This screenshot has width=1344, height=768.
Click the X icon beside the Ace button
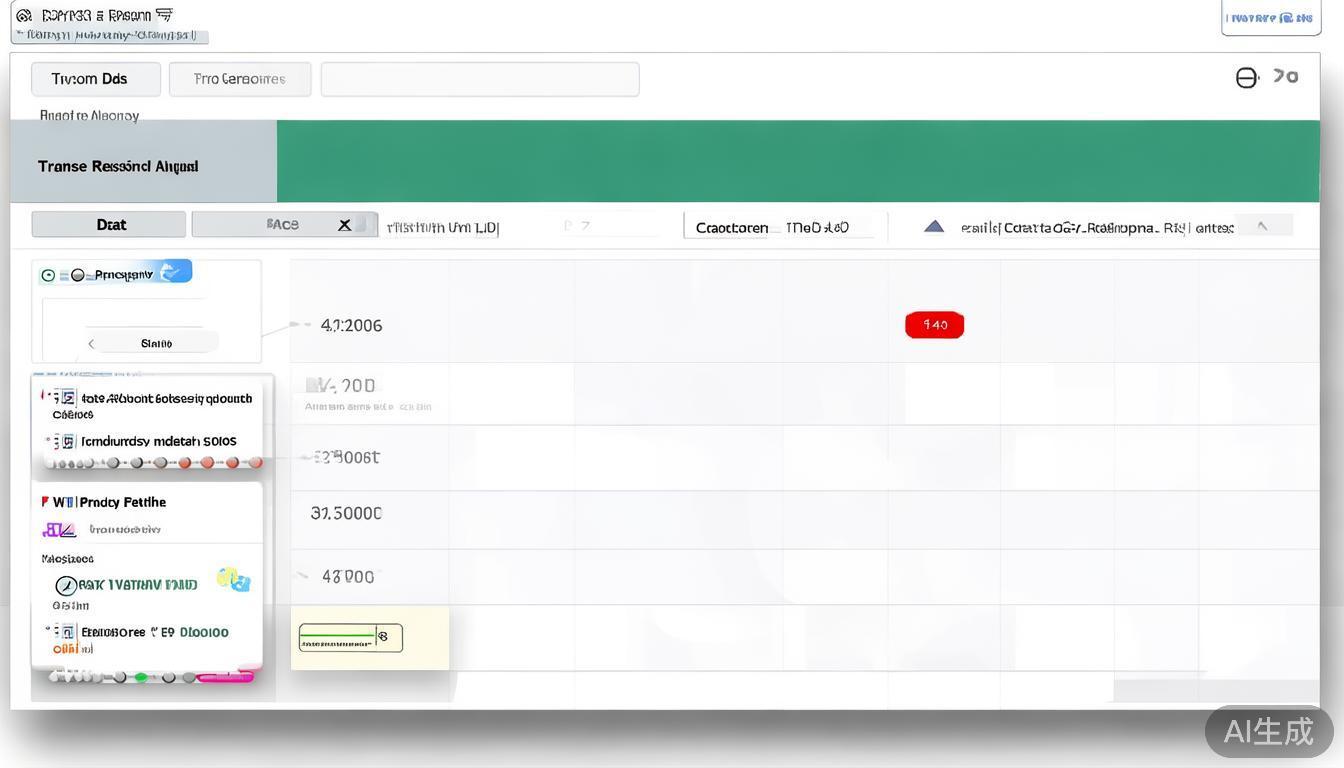point(344,225)
